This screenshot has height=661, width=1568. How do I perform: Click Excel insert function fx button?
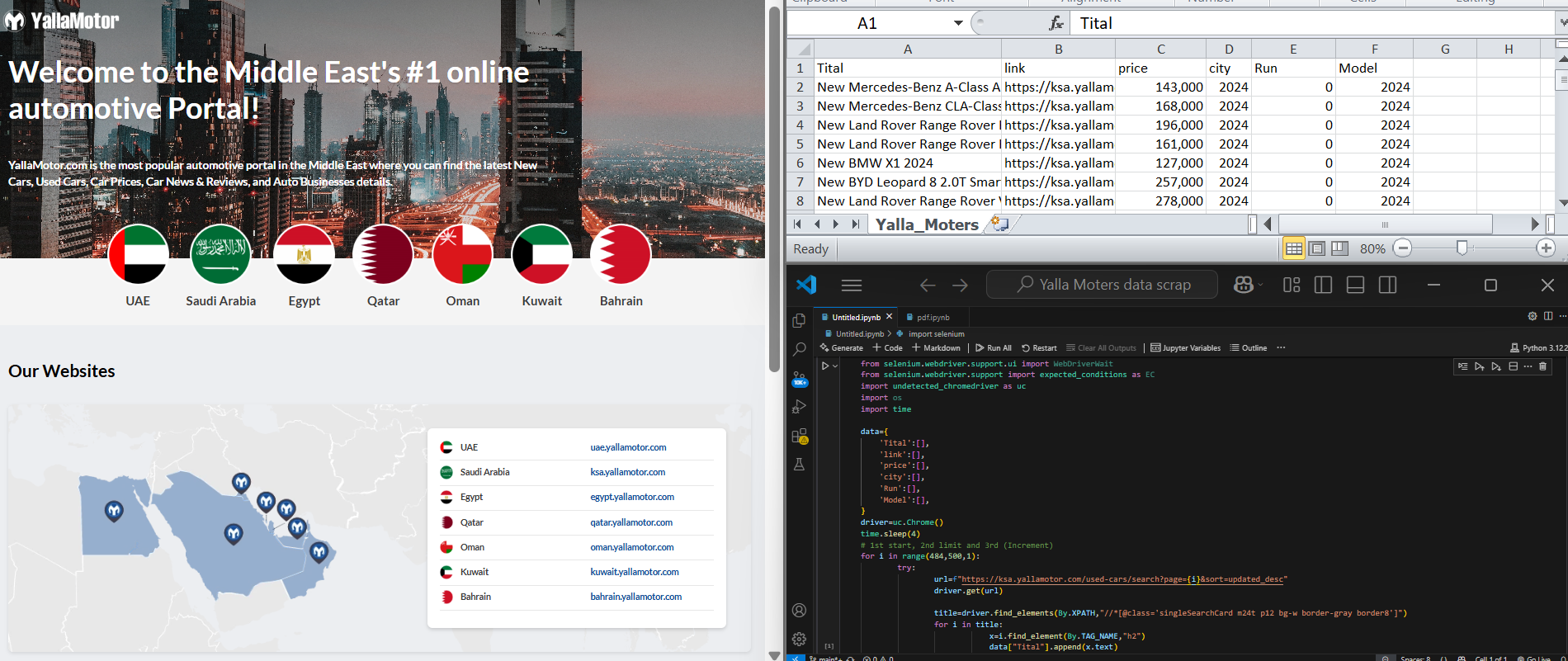(x=1056, y=23)
